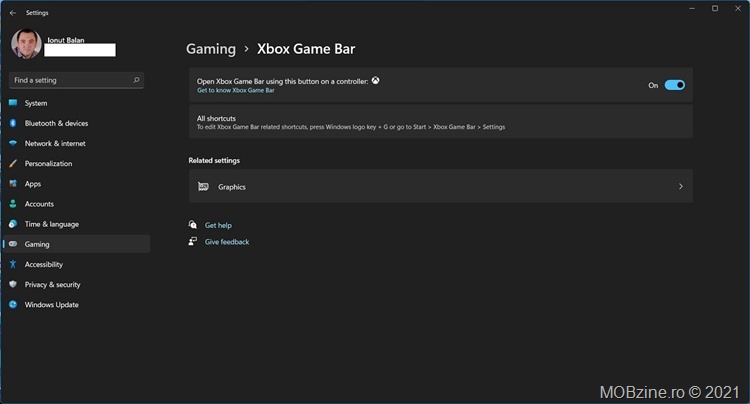Click the Gaming controller icon
The height and width of the screenshot is (404, 750).
click(x=13, y=244)
